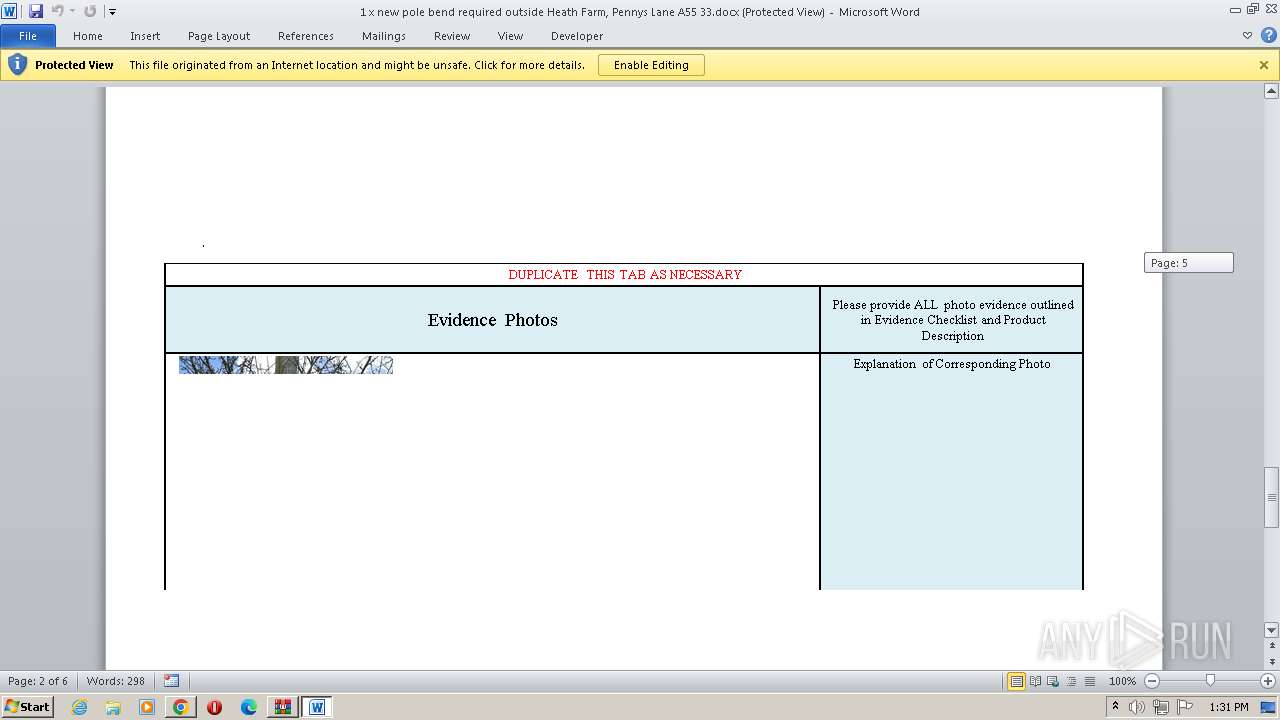
Task: Click the active Word taskbar button
Action: coord(317,707)
